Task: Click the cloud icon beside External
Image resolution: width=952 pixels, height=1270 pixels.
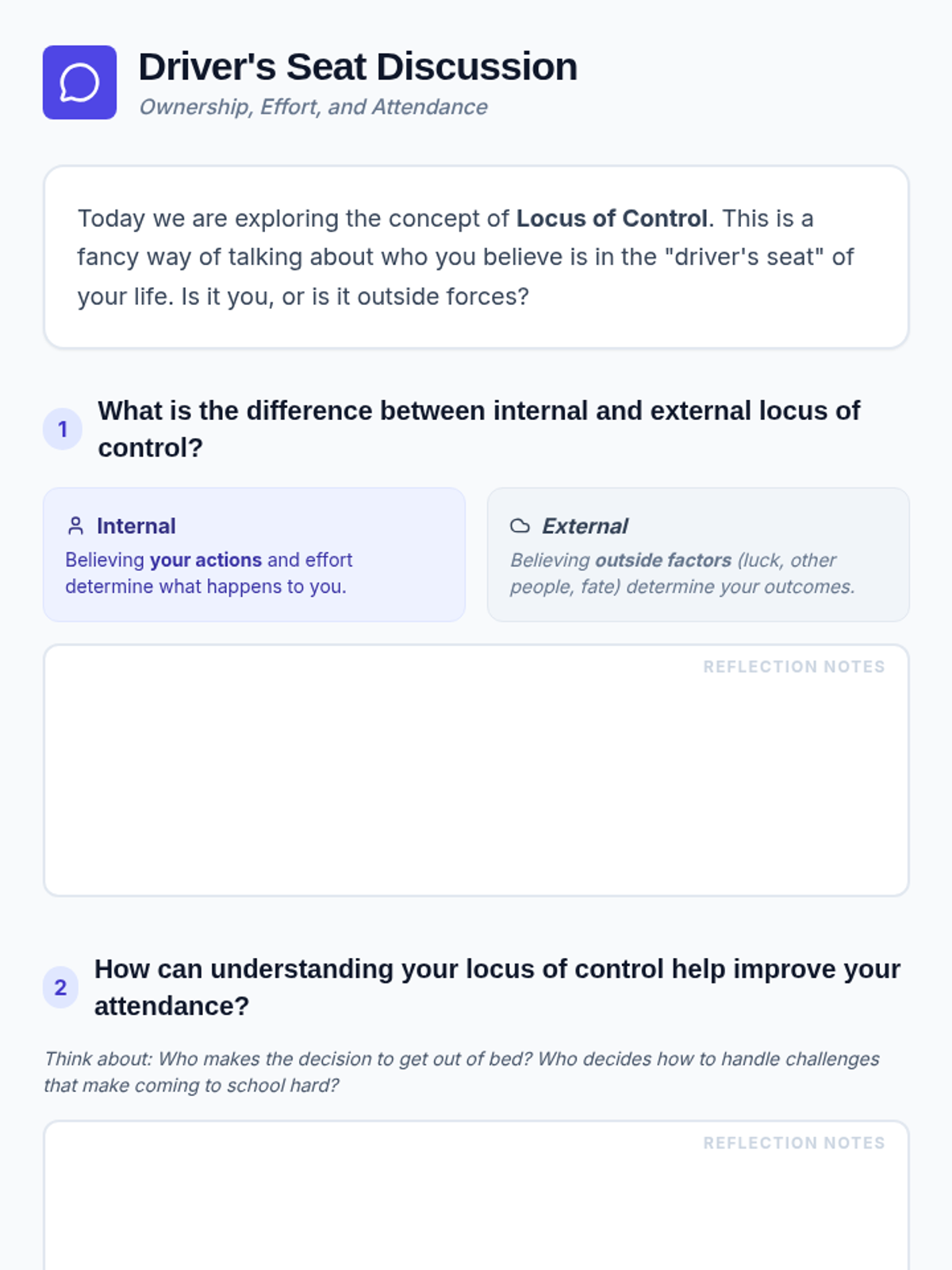Action: (x=520, y=525)
